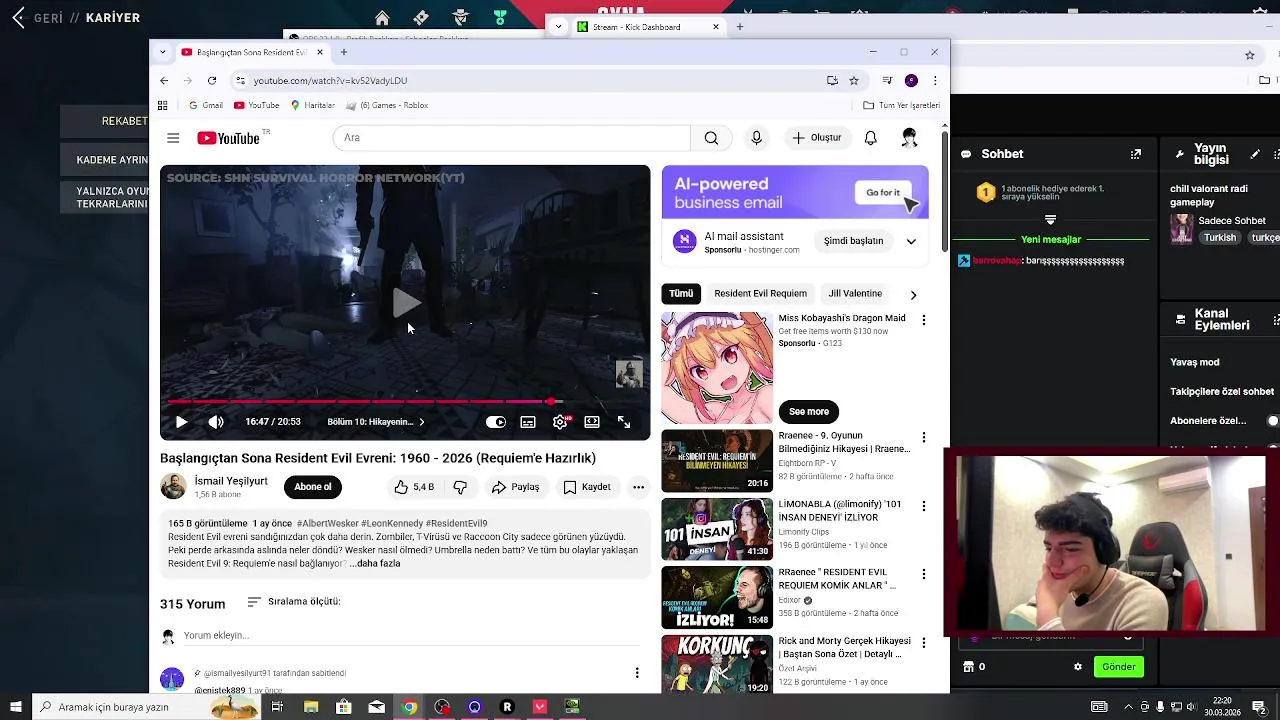
Task: Toggle the Abonelere özel switch on Kick
Action: 1272,421
